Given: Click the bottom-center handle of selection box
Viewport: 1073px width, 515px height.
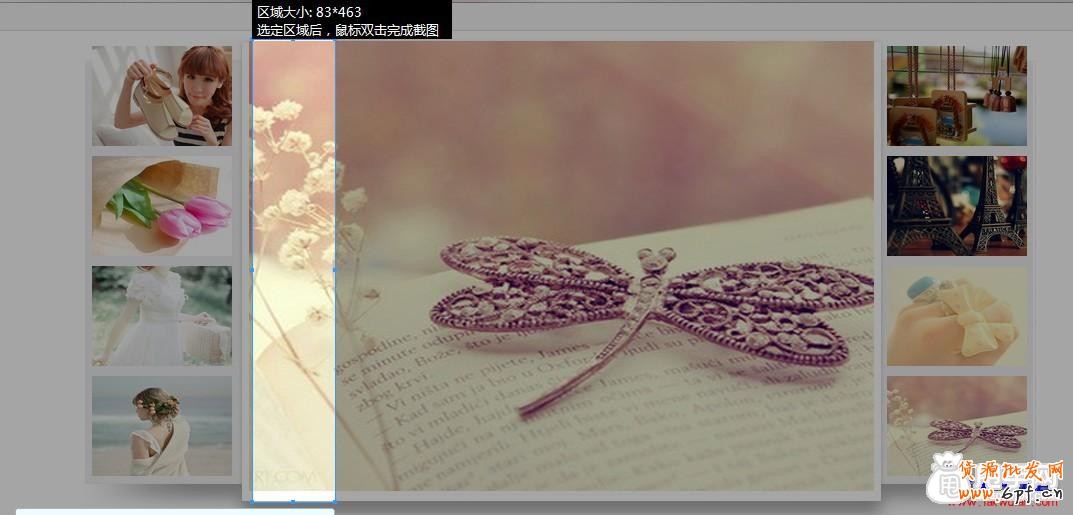Looking at the screenshot, I should (x=293, y=501).
